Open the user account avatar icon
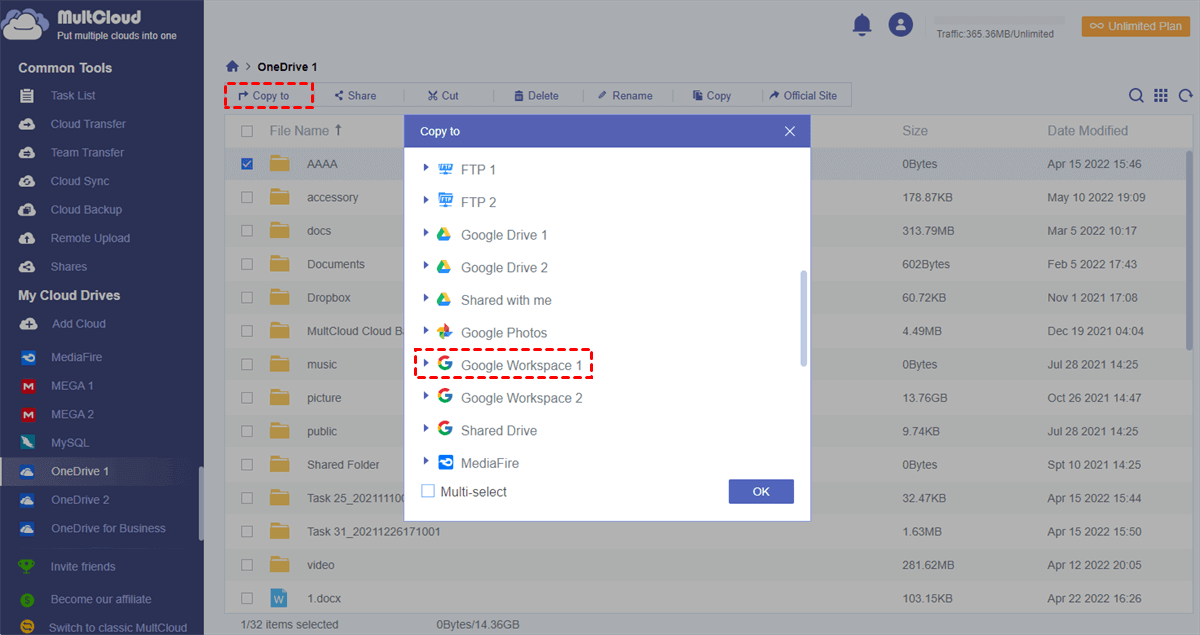The height and width of the screenshot is (635, 1200). coord(901,25)
